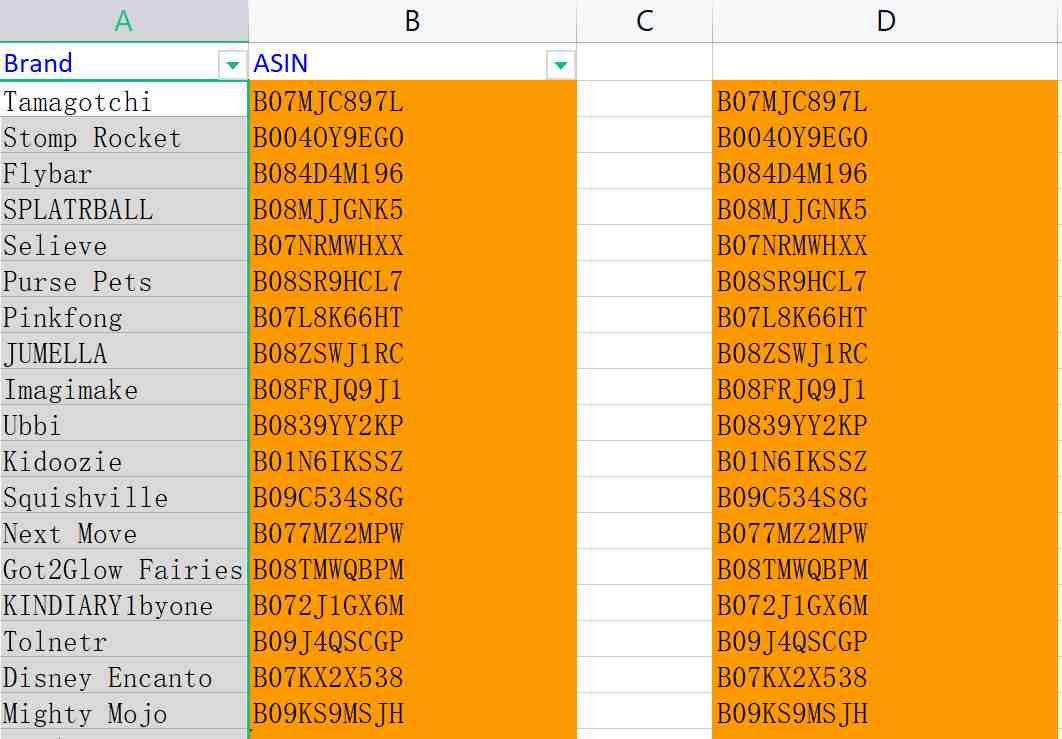Click B01N6IKSSZ in column B
Image resolution: width=1062 pixels, height=739 pixels.
tap(412, 461)
